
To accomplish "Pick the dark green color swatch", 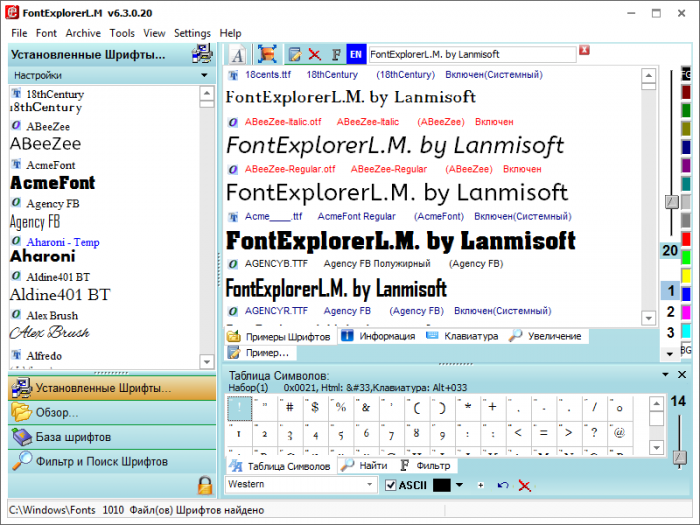I will point(686,110).
